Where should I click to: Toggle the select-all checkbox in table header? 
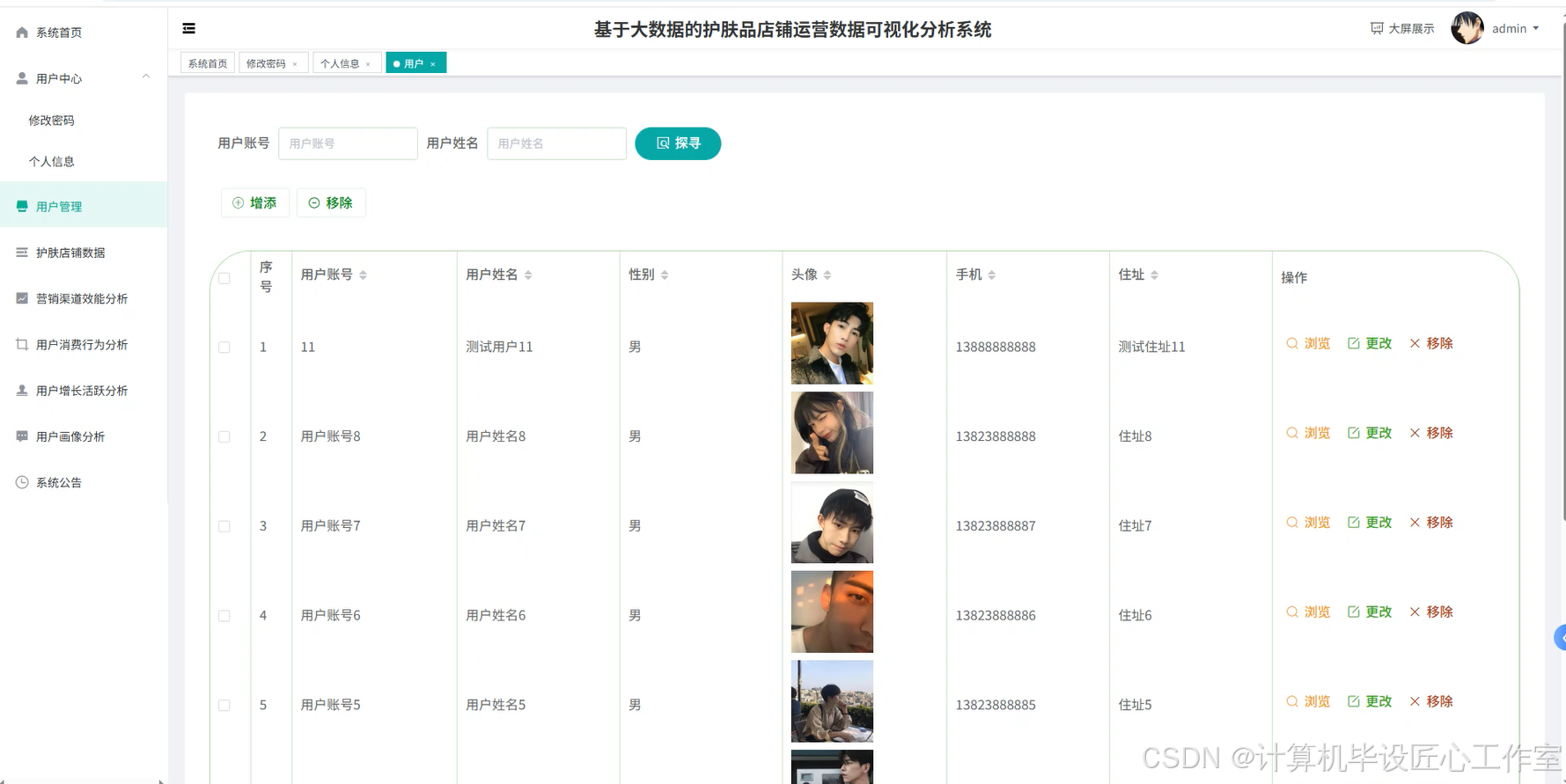[x=224, y=279]
